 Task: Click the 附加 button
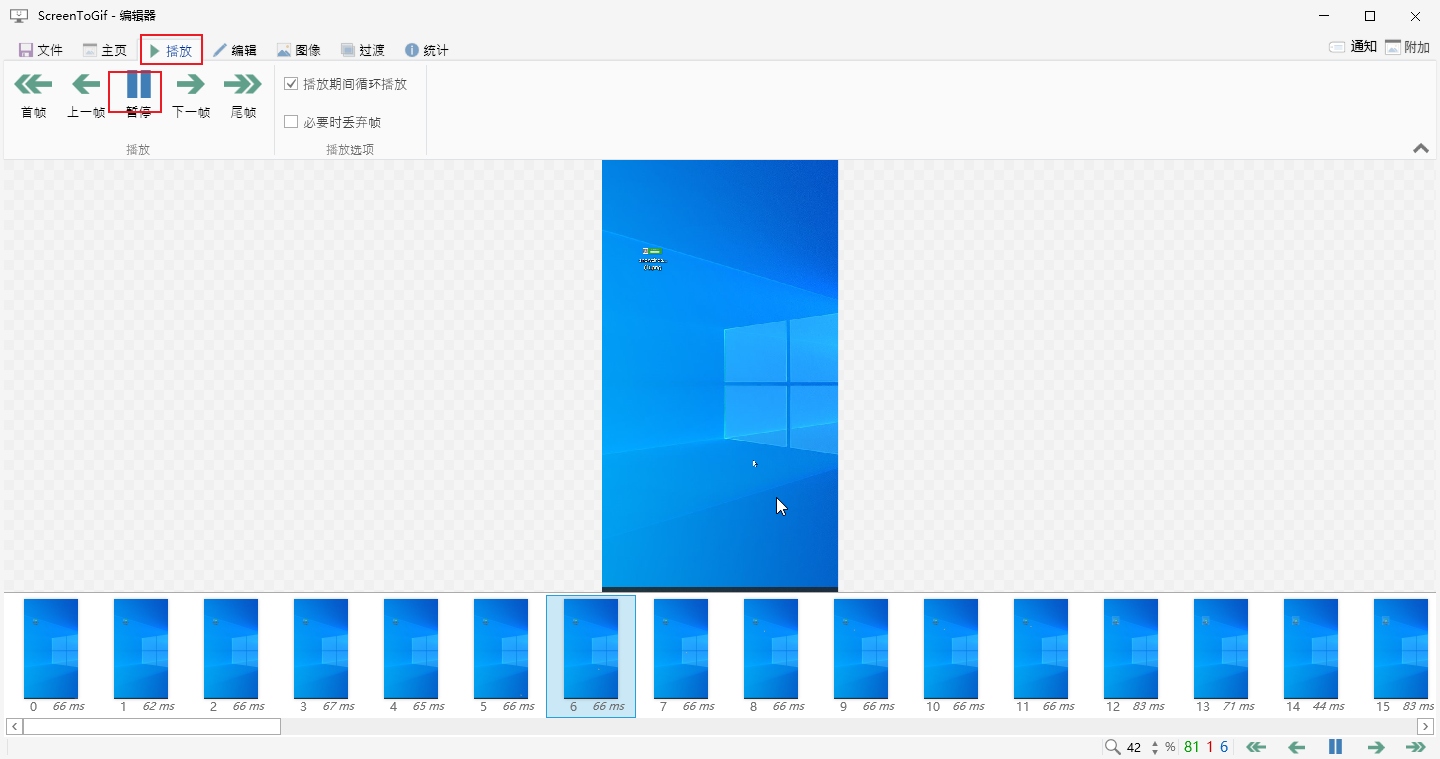(x=1407, y=47)
